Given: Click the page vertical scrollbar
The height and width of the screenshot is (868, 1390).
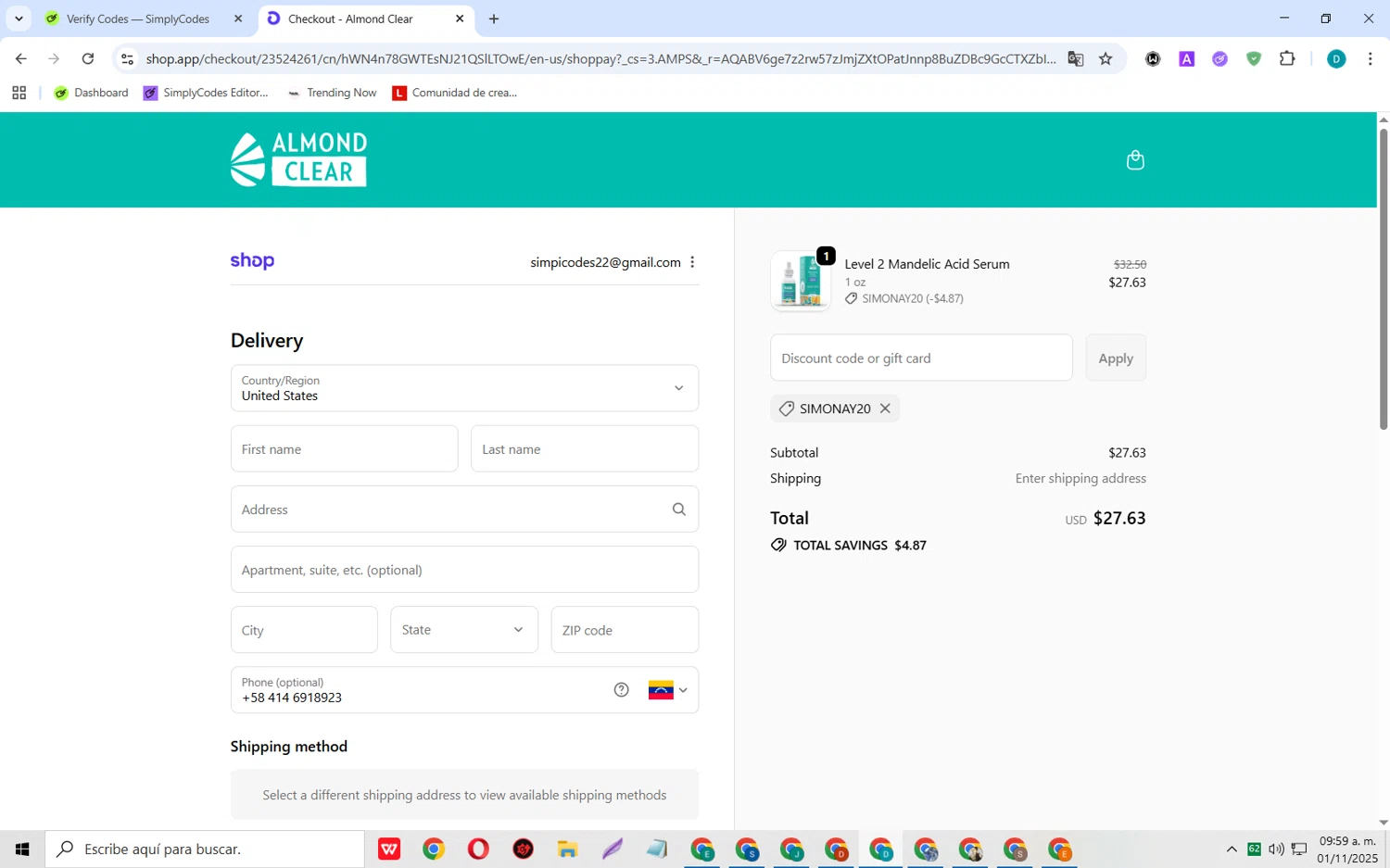Looking at the screenshot, I should pyautogui.click(x=1383, y=278).
